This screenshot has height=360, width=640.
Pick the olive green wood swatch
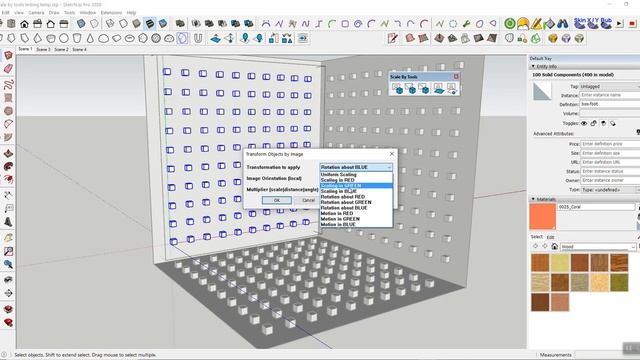point(619,282)
